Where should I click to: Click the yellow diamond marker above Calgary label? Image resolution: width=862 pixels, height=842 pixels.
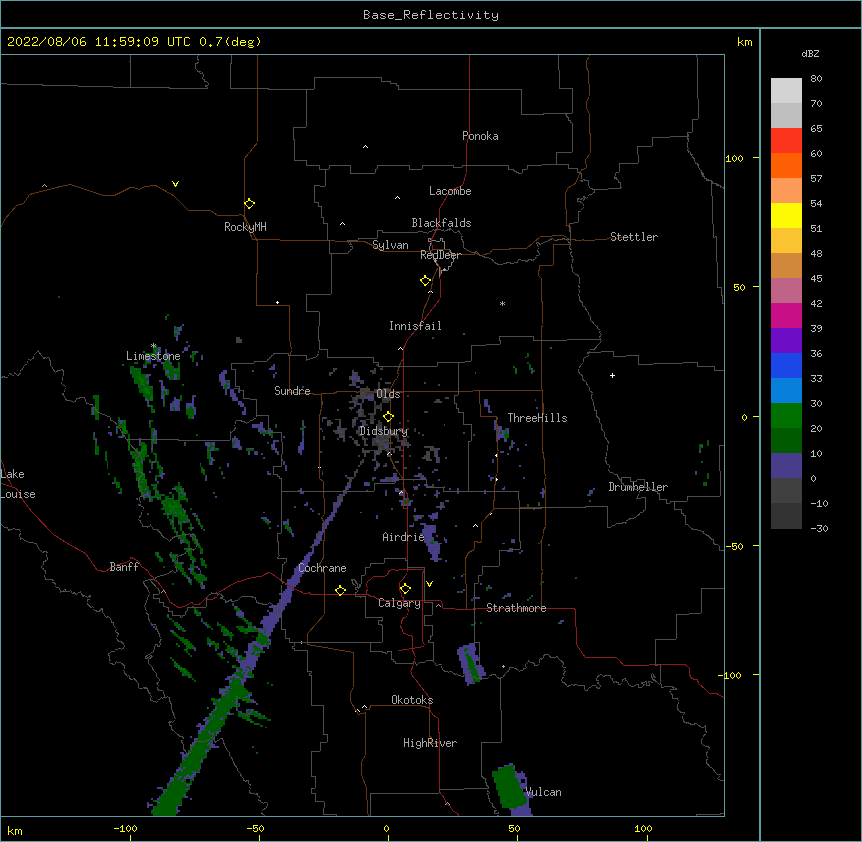pyautogui.click(x=405, y=589)
